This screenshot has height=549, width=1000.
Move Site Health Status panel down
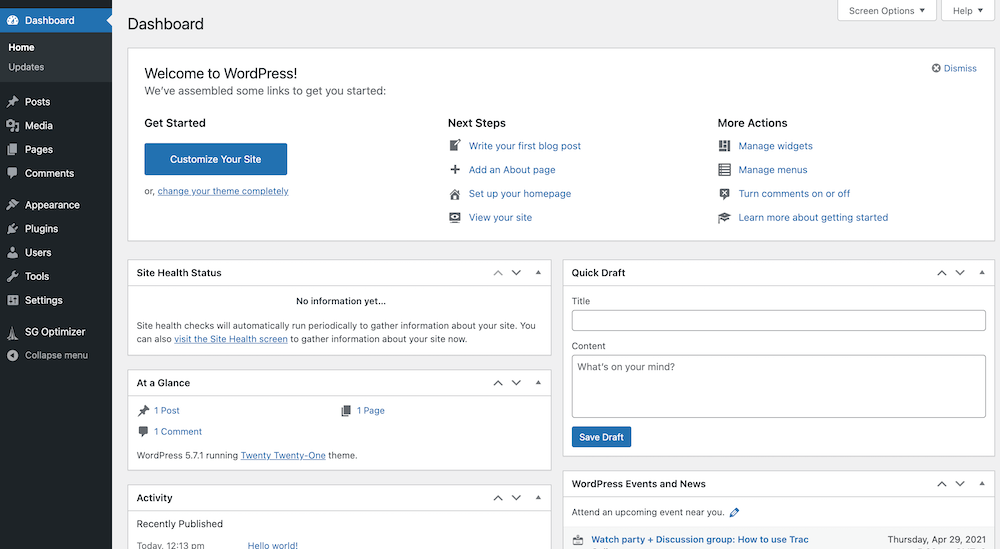[516, 273]
